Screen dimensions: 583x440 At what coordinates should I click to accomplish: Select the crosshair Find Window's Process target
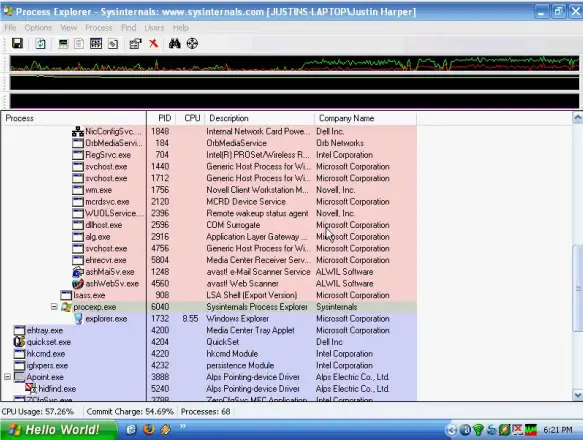(x=192, y=44)
